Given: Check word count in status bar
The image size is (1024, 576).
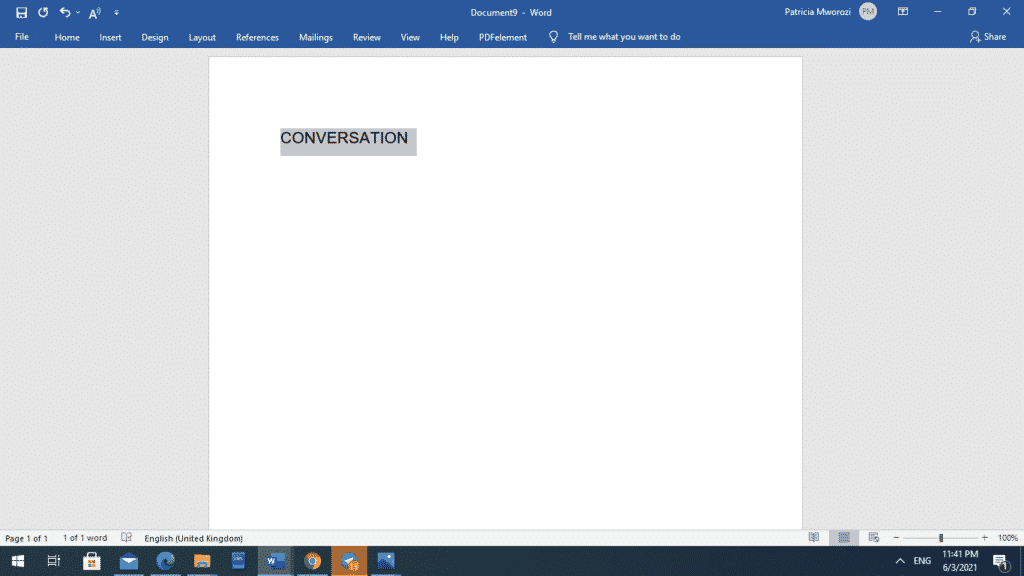Looking at the screenshot, I should pos(87,537).
